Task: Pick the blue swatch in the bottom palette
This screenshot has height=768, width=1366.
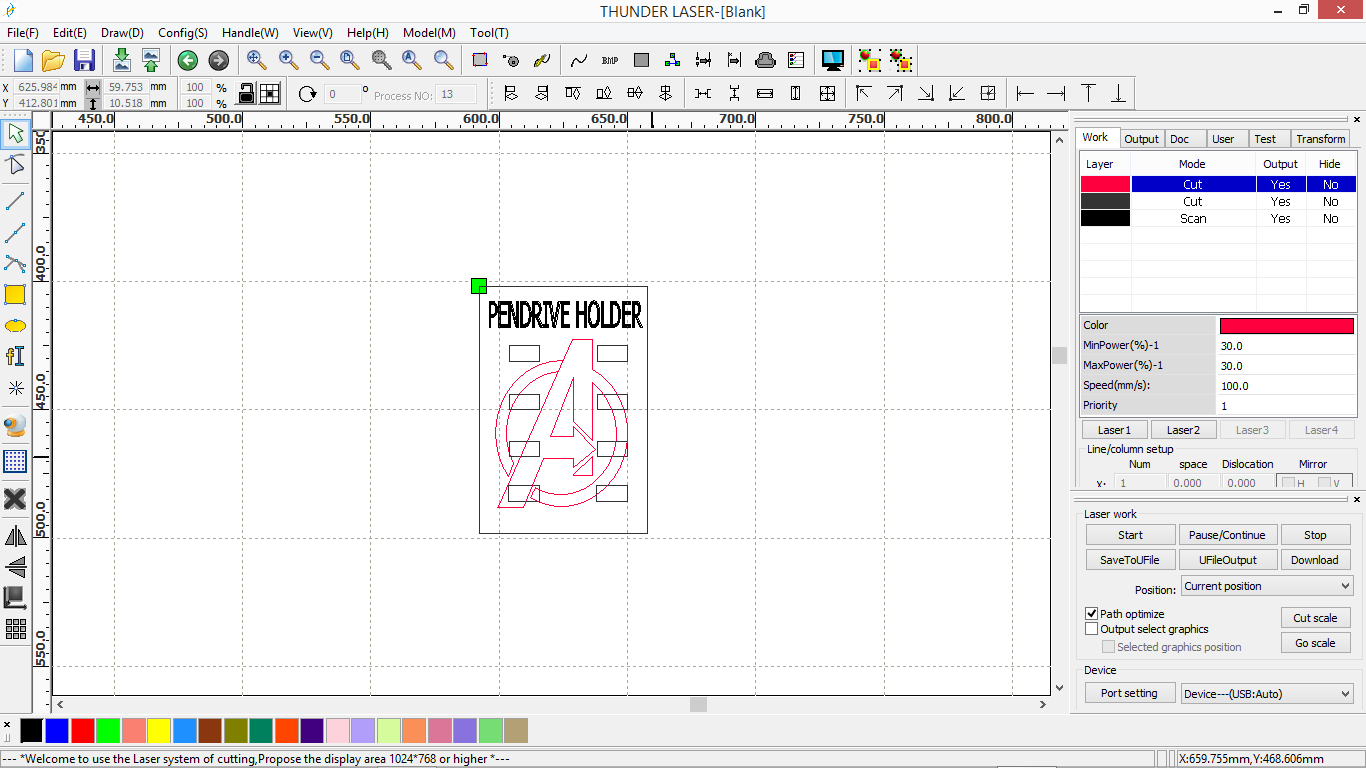Action: point(57,730)
